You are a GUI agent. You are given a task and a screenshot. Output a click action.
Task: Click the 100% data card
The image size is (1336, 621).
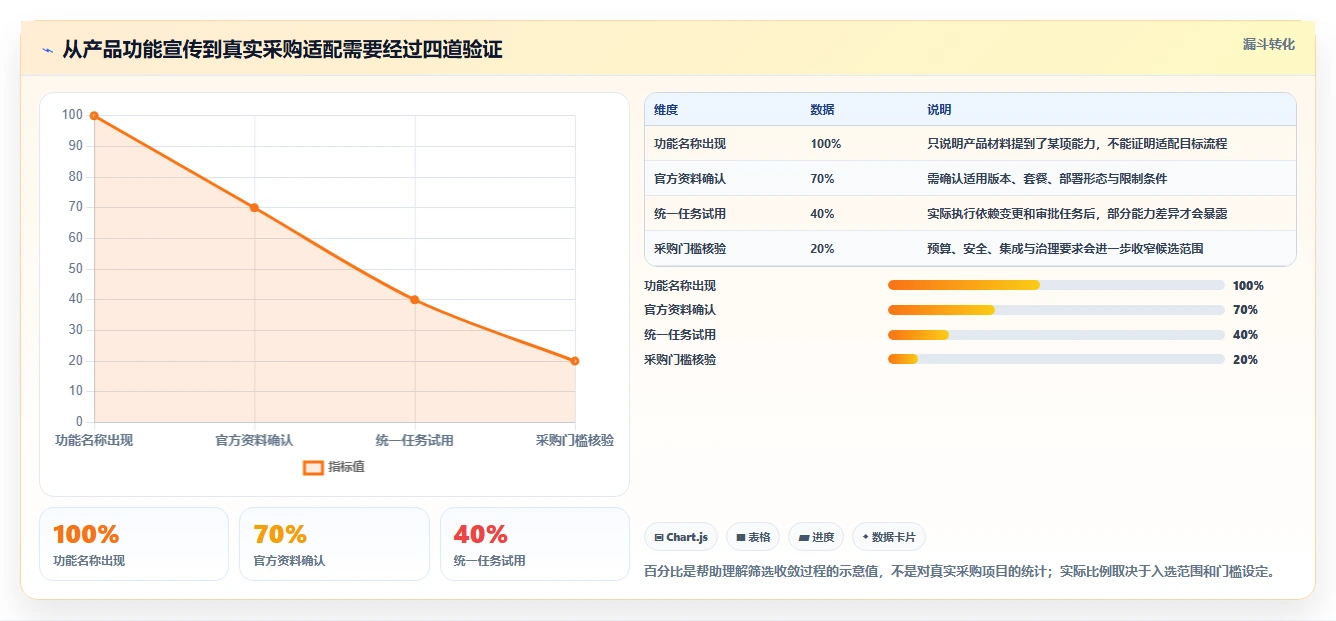[134, 544]
